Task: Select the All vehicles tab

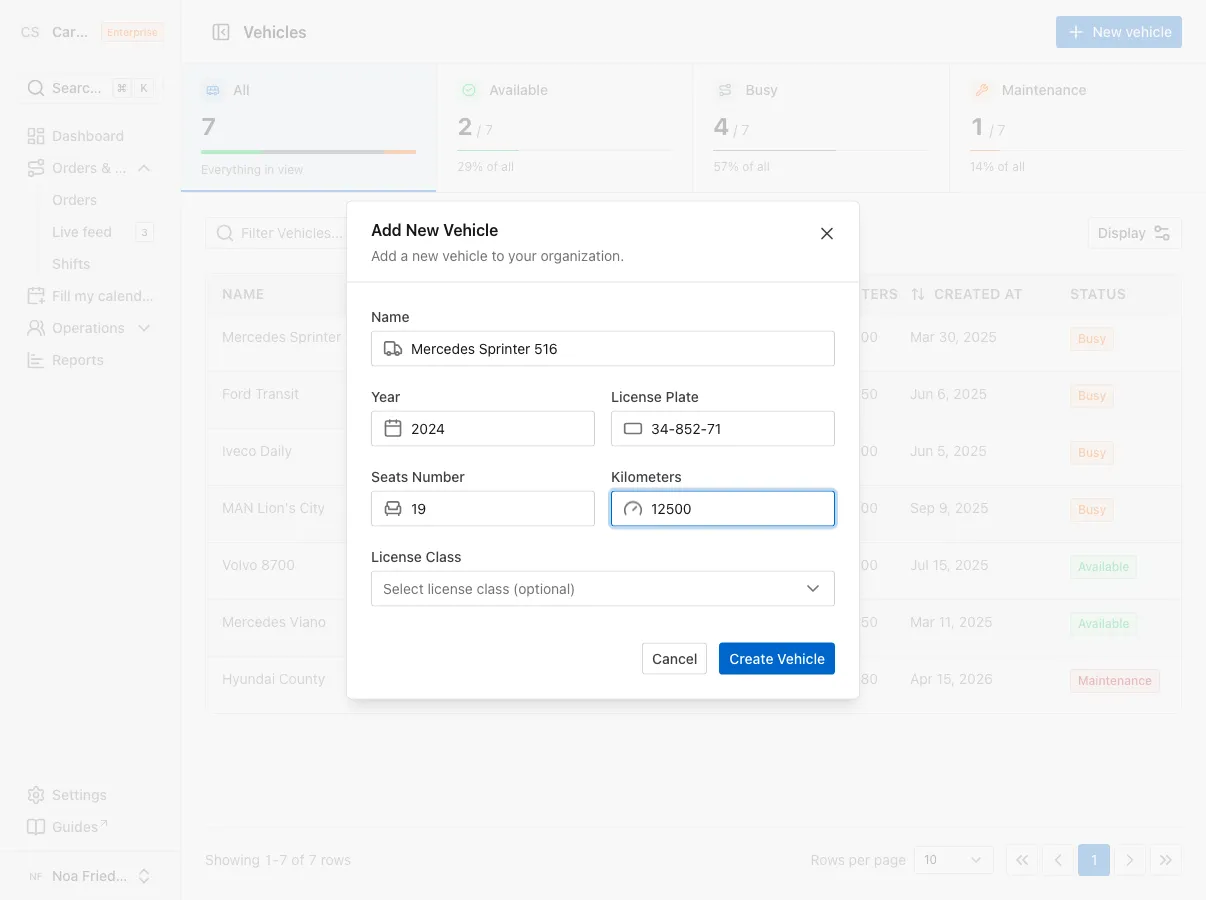Action: (x=309, y=128)
